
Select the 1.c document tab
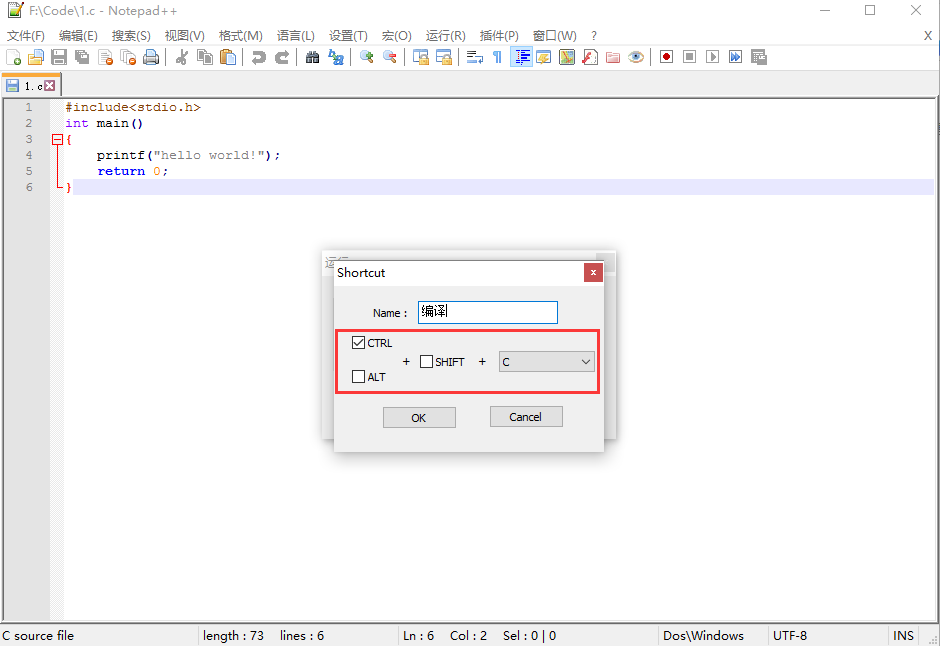pyautogui.click(x=30, y=85)
